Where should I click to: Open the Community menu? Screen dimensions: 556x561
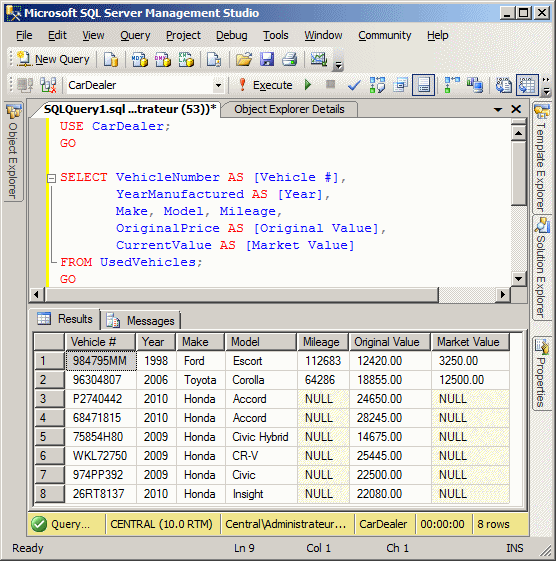pyautogui.click(x=385, y=35)
